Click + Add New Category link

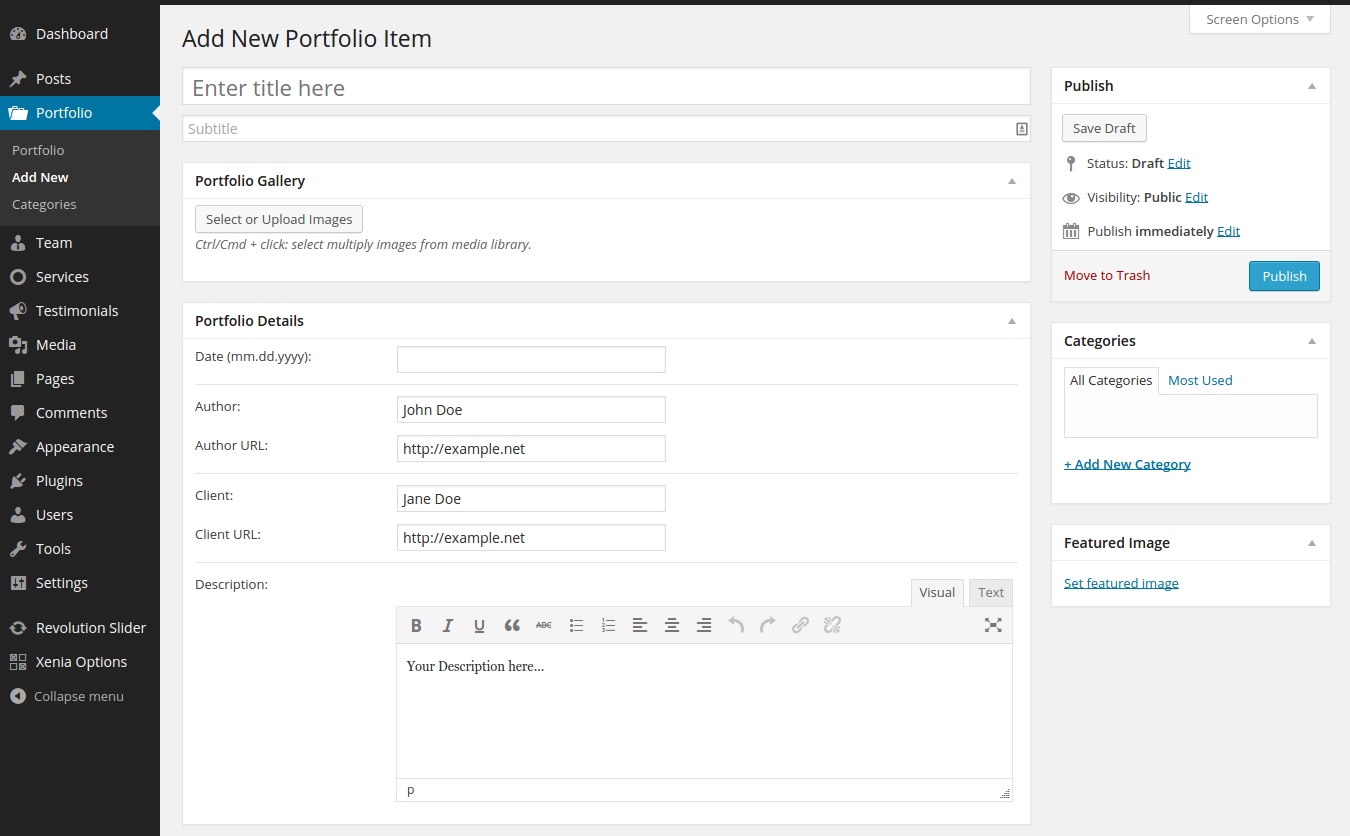coord(1127,464)
